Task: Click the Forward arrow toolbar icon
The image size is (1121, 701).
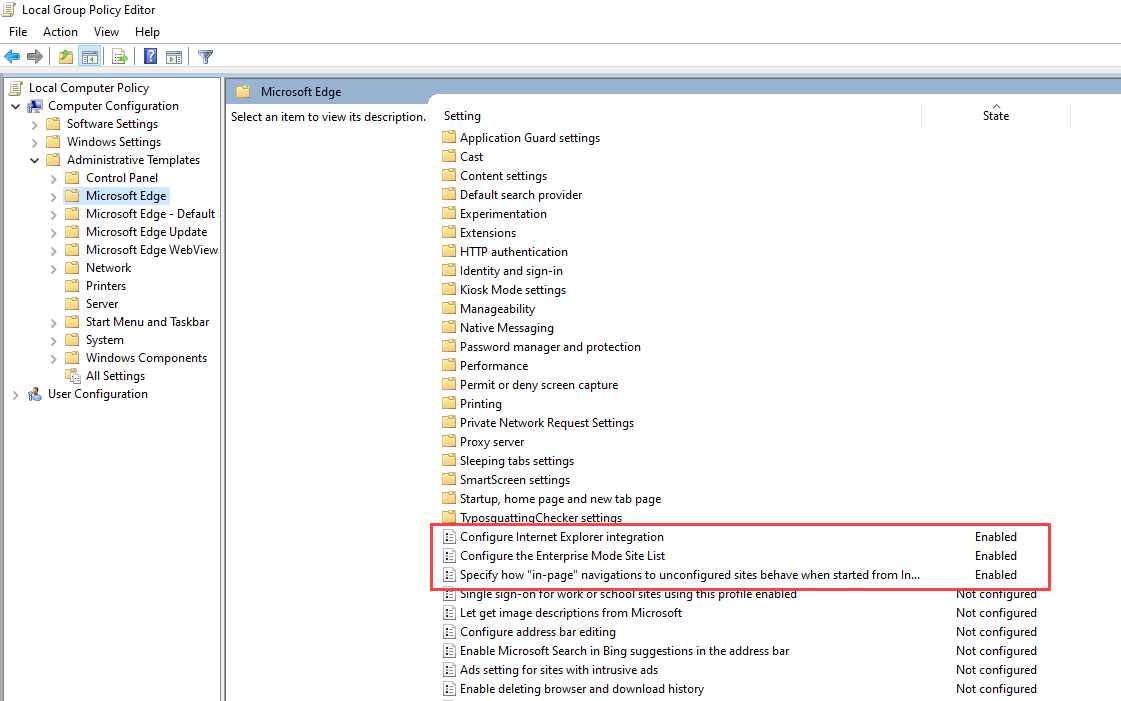Action: (34, 56)
